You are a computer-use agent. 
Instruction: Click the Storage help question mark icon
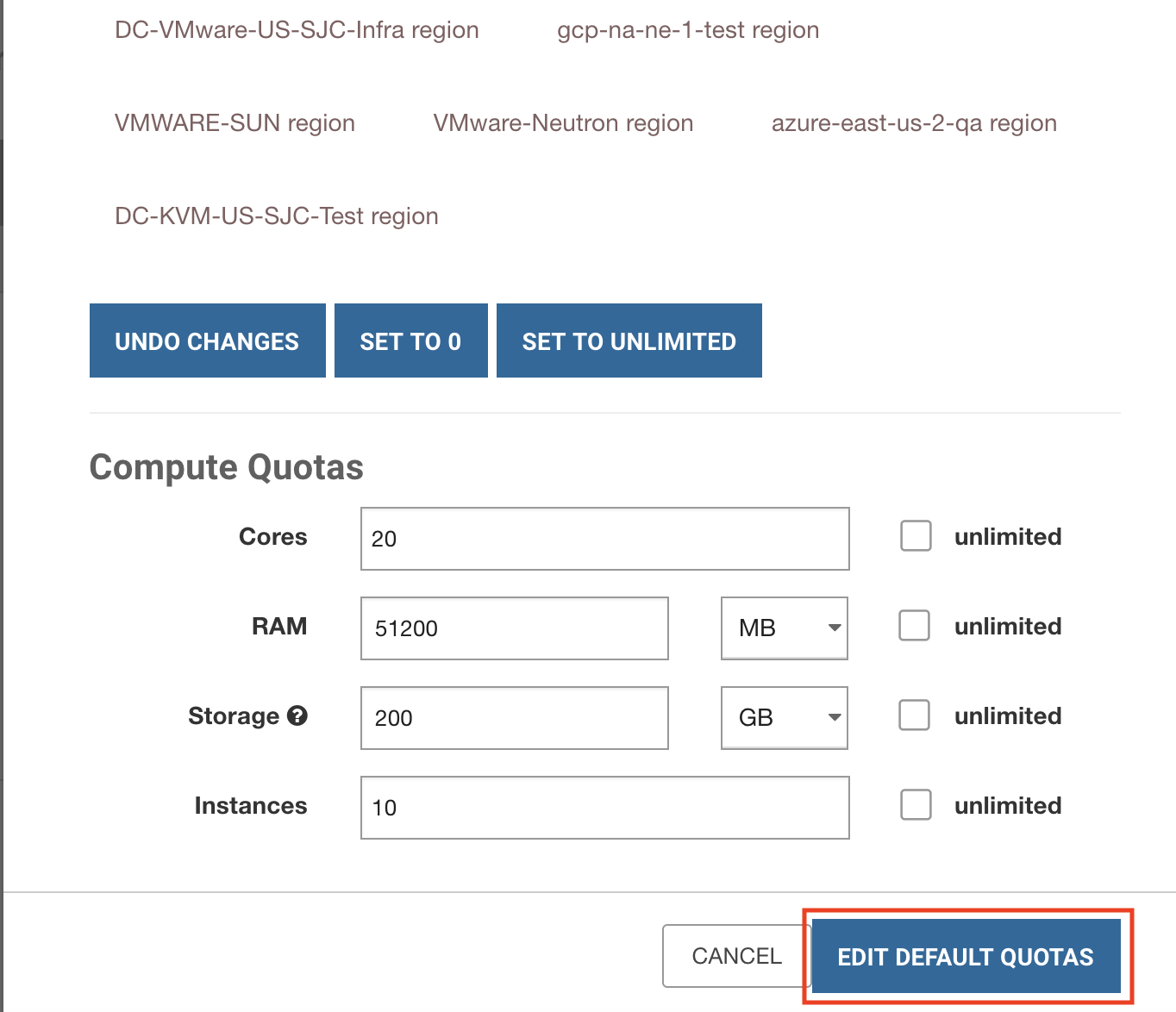click(x=297, y=715)
